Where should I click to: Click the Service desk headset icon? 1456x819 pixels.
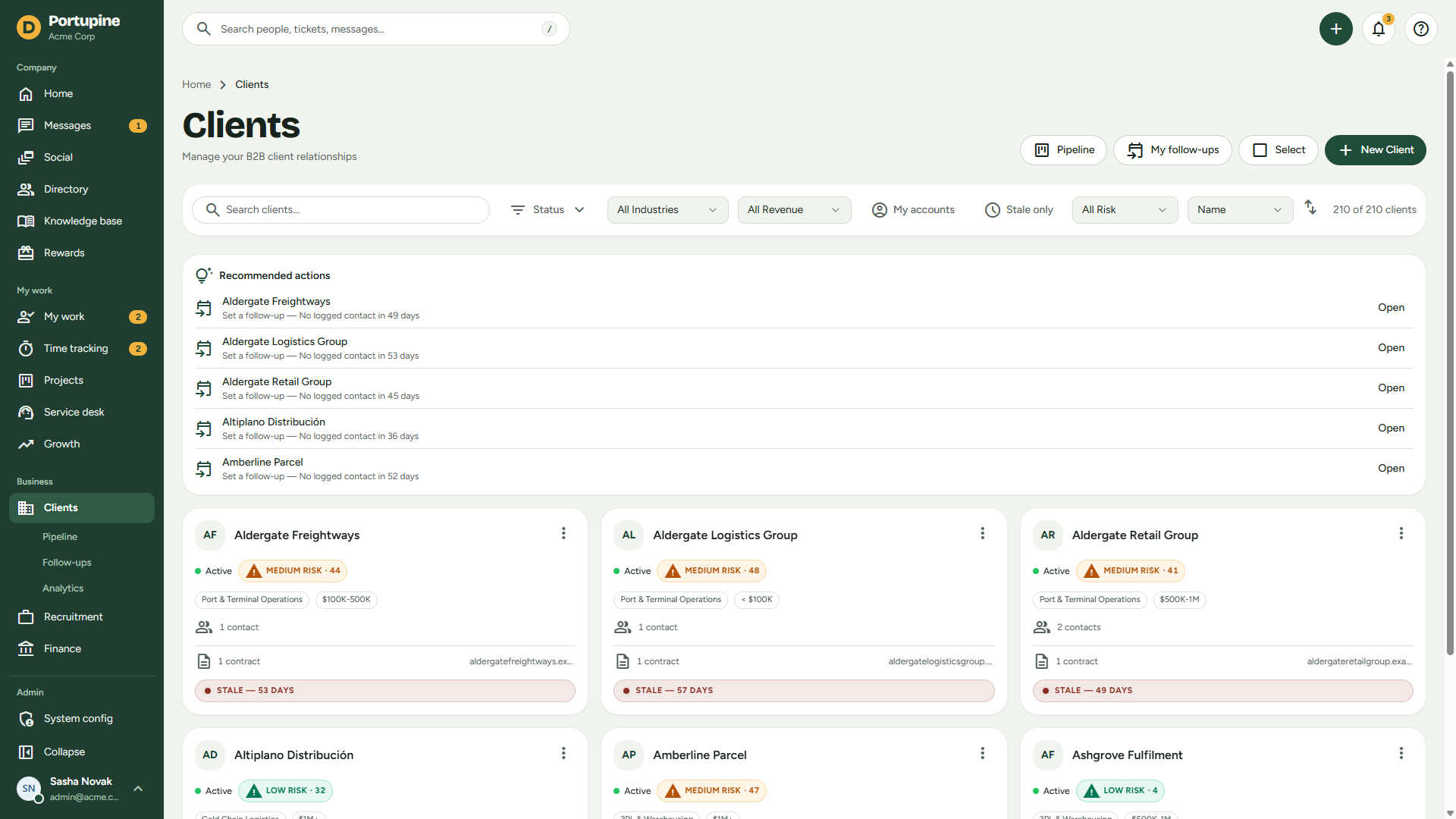26,413
